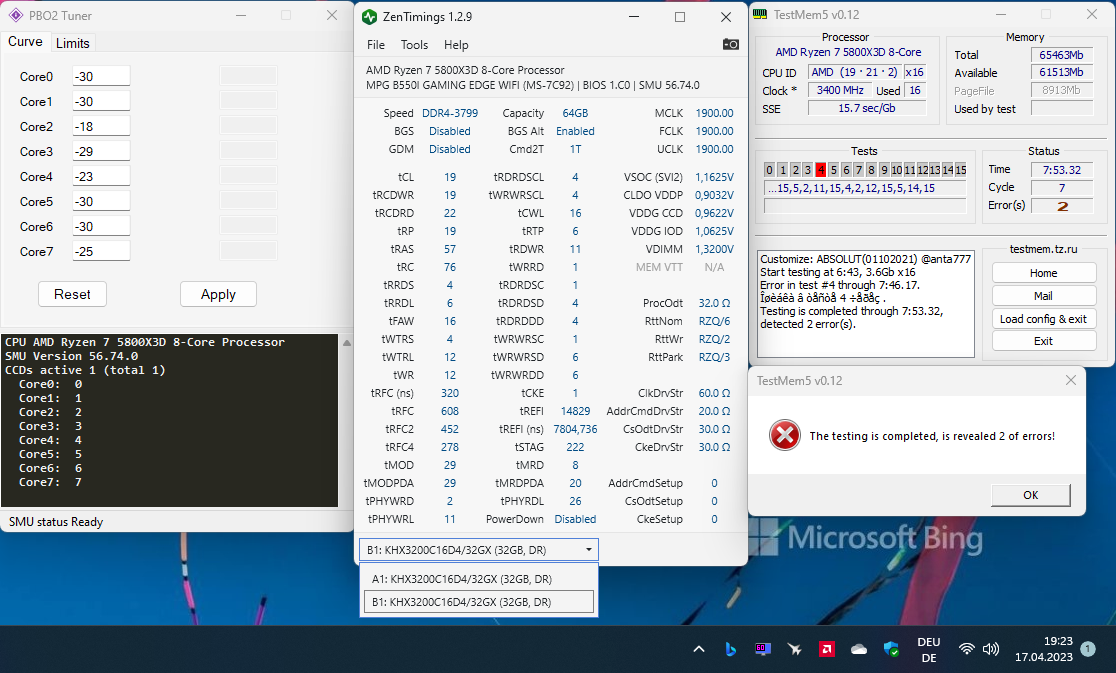
Task: Open Windows Security shield tray icon
Action: (891, 649)
